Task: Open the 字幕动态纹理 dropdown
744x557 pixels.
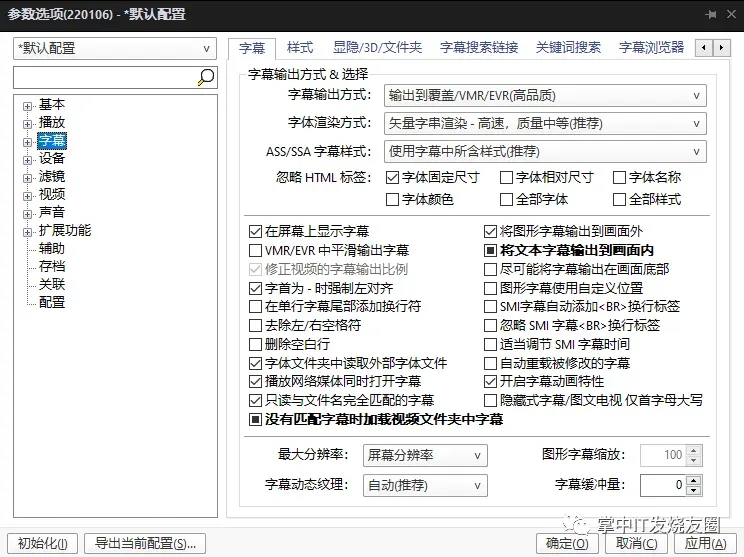Action: point(425,485)
